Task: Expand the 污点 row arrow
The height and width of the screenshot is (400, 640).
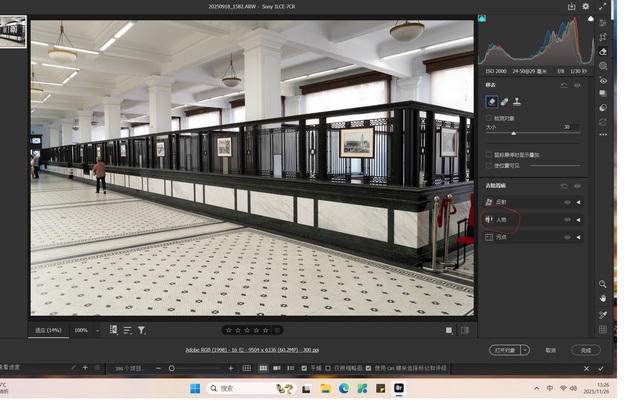Action: point(578,237)
